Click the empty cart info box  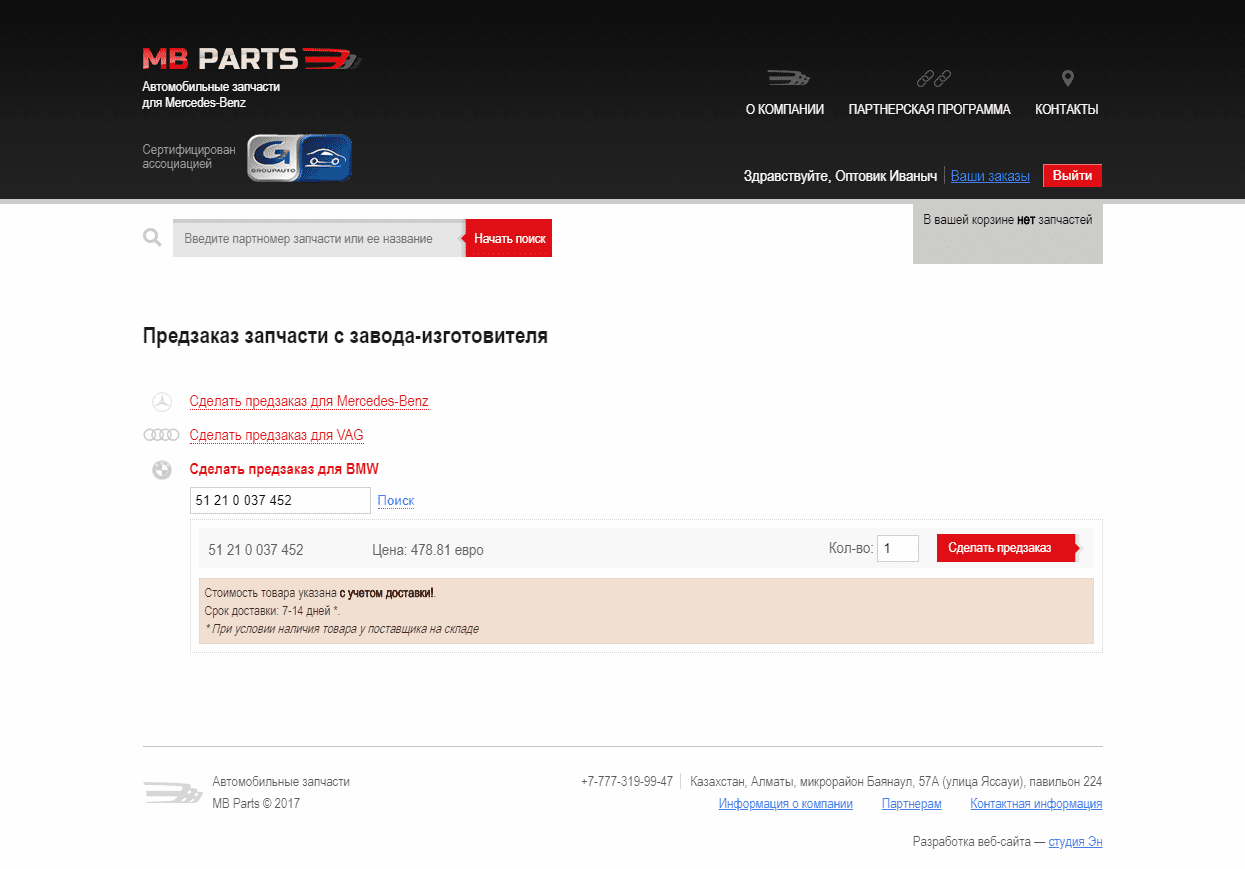pos(1008,233)
